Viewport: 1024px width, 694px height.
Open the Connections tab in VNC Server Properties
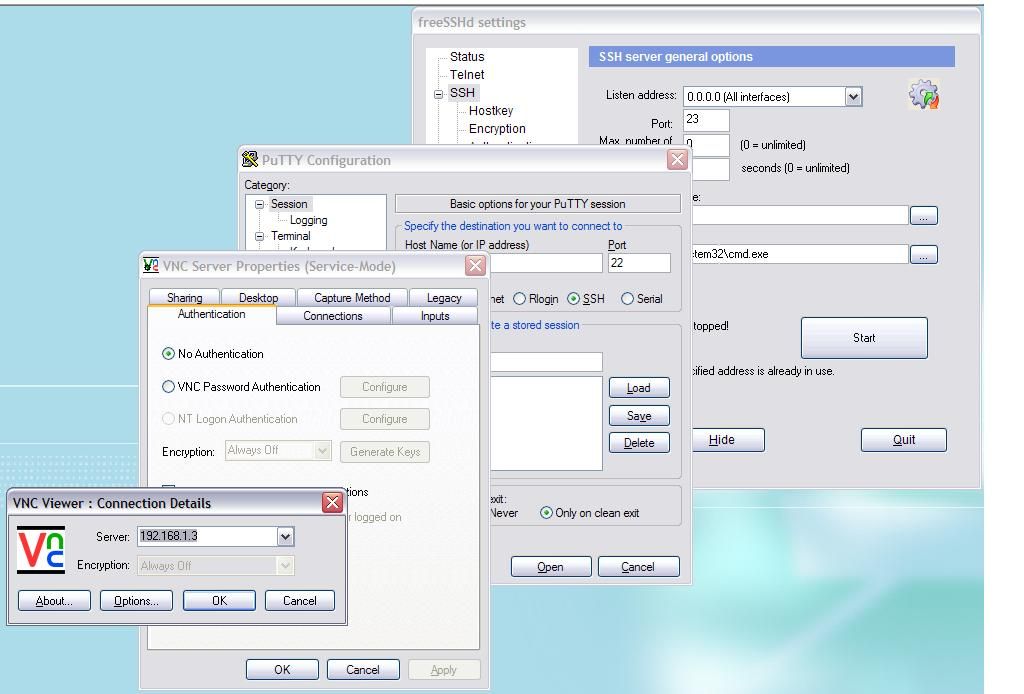coord(334,315)
